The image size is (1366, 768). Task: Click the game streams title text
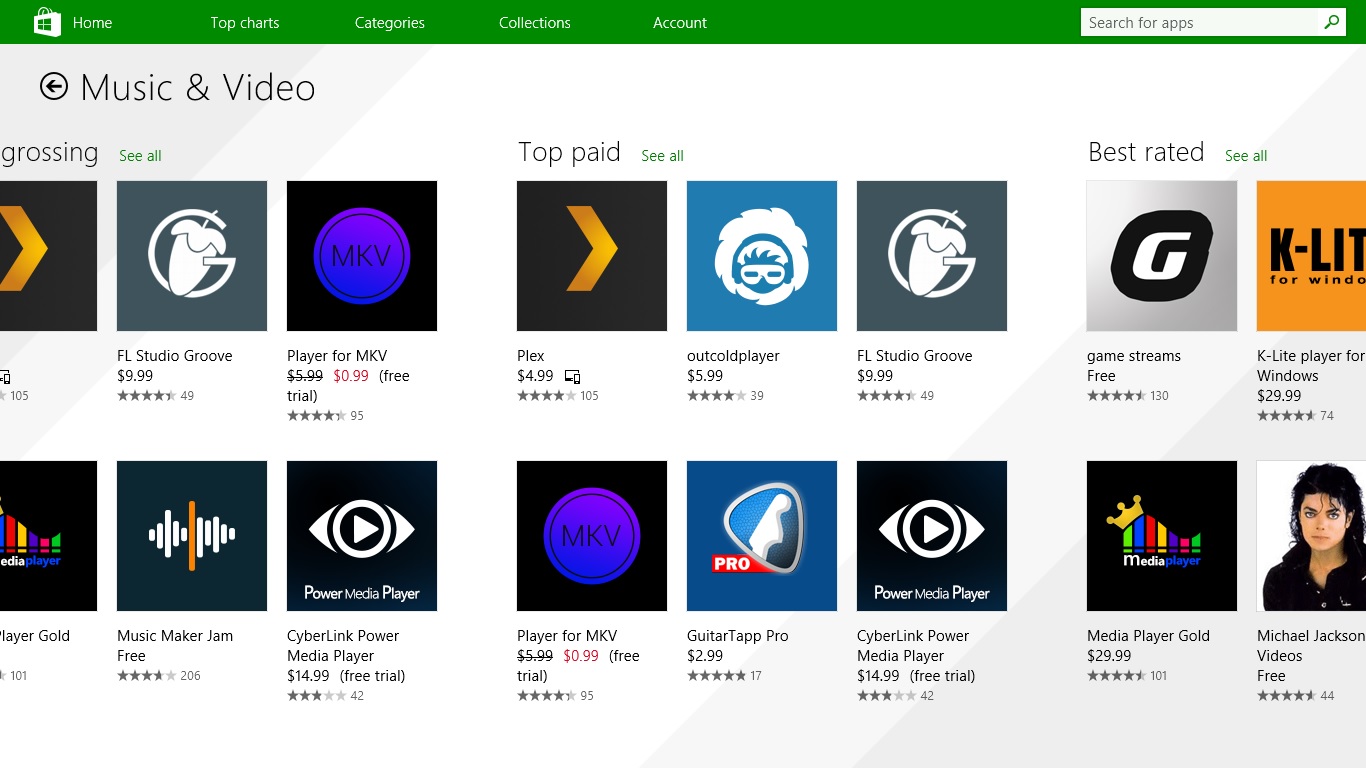1134,357
